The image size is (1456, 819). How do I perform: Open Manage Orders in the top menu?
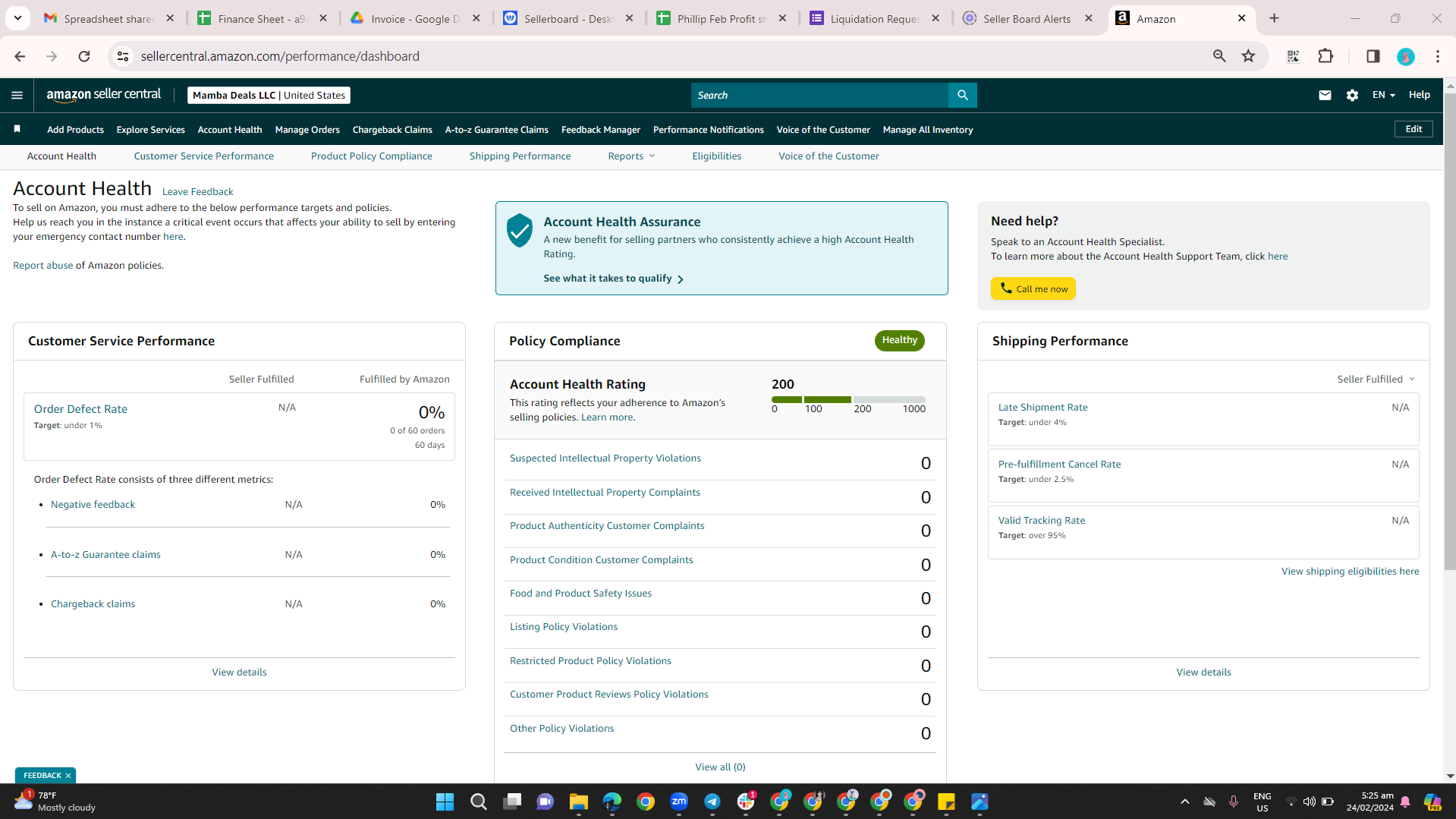[x=307, y=130]
